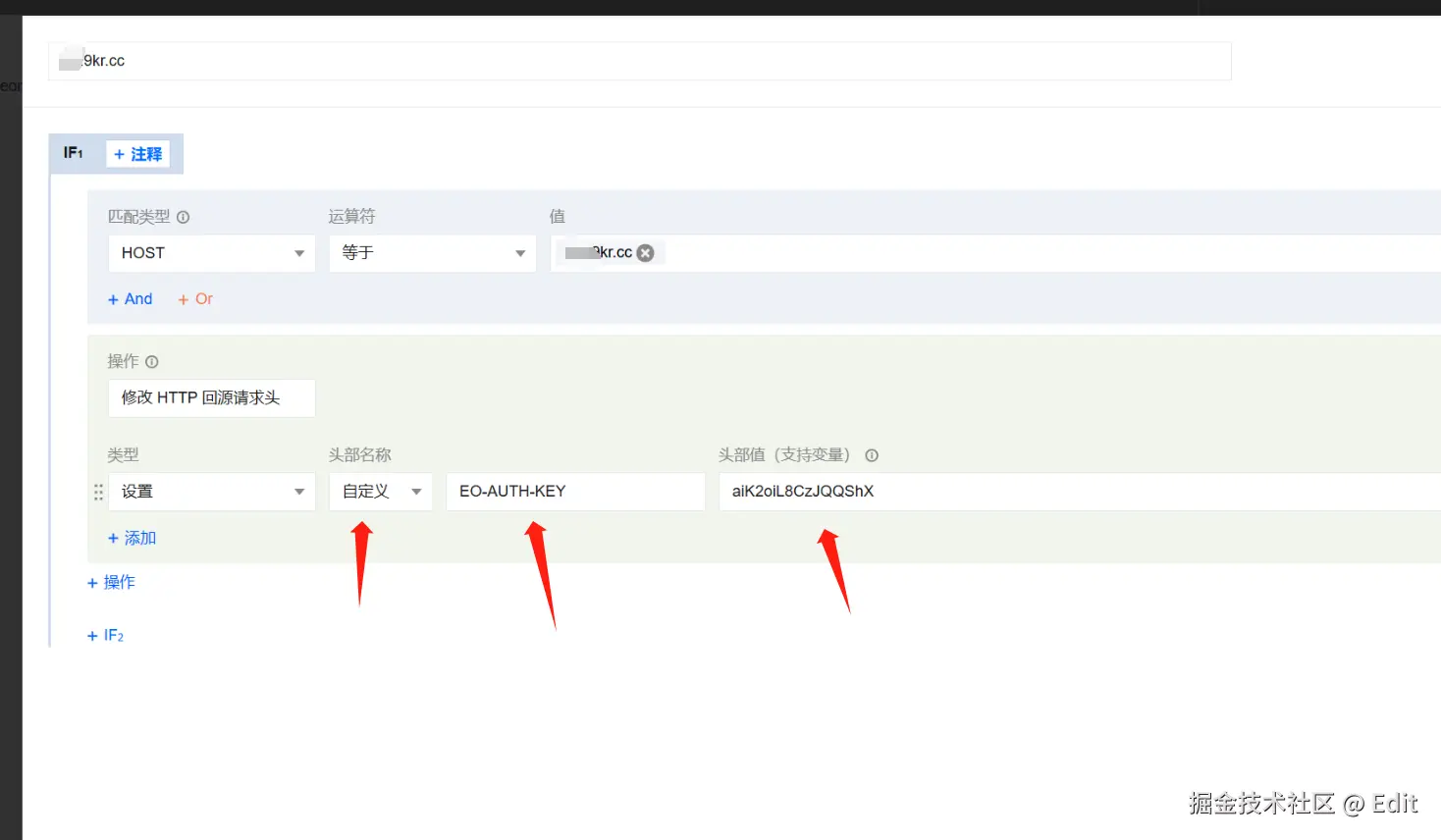Viewport: 1441px width, 840px height.
Task: Click +IF2 to add another rule block
Action: pyautogui.click(x=105, y=635)
